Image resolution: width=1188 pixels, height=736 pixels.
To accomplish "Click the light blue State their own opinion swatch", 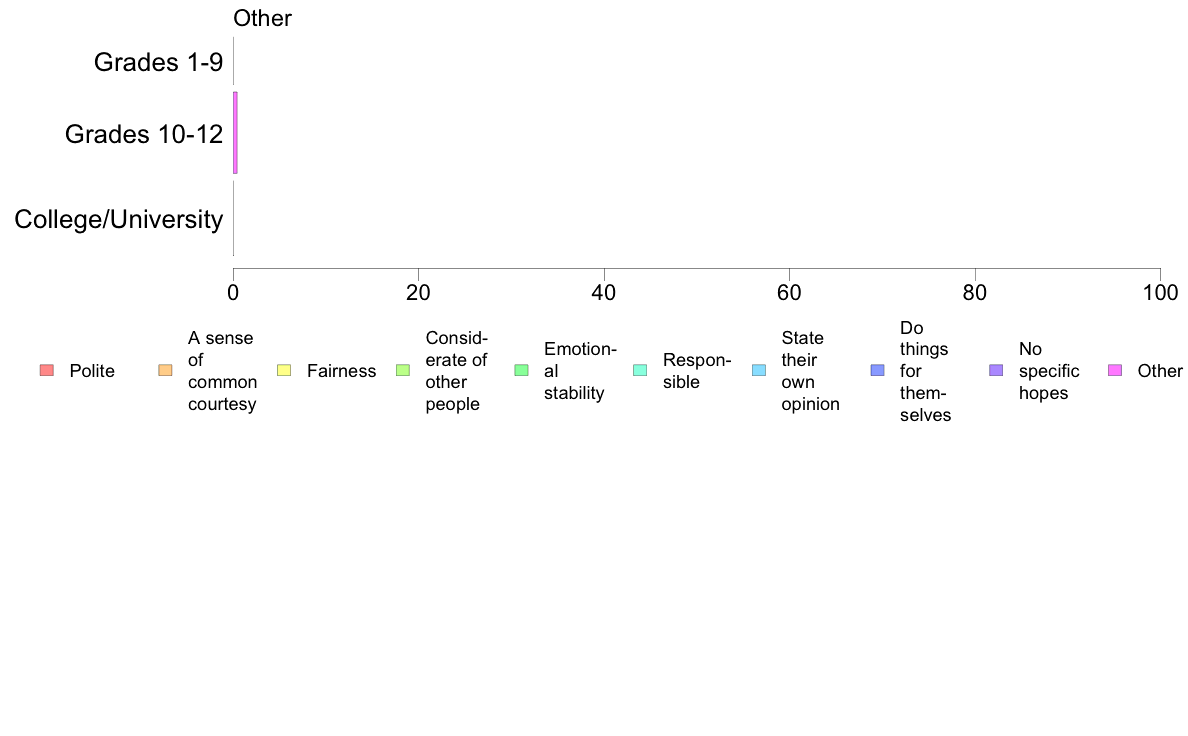I will pos(759,371).
